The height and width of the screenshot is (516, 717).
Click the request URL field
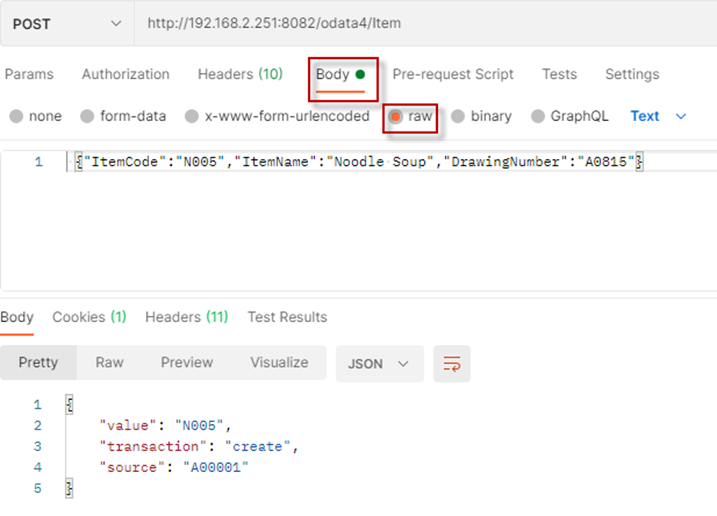pos(425,23)
